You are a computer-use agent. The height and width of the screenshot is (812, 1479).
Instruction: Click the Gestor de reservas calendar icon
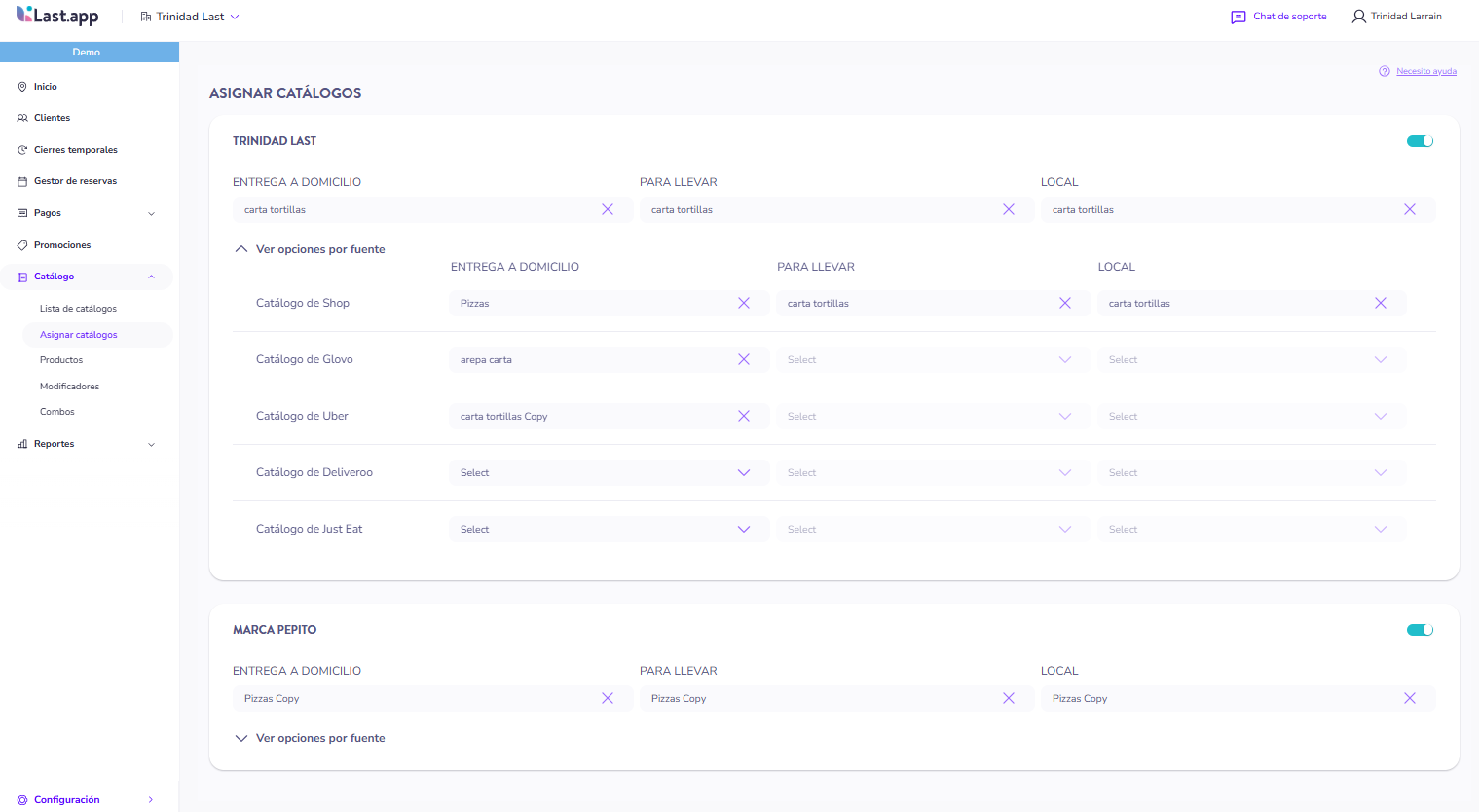22,181
